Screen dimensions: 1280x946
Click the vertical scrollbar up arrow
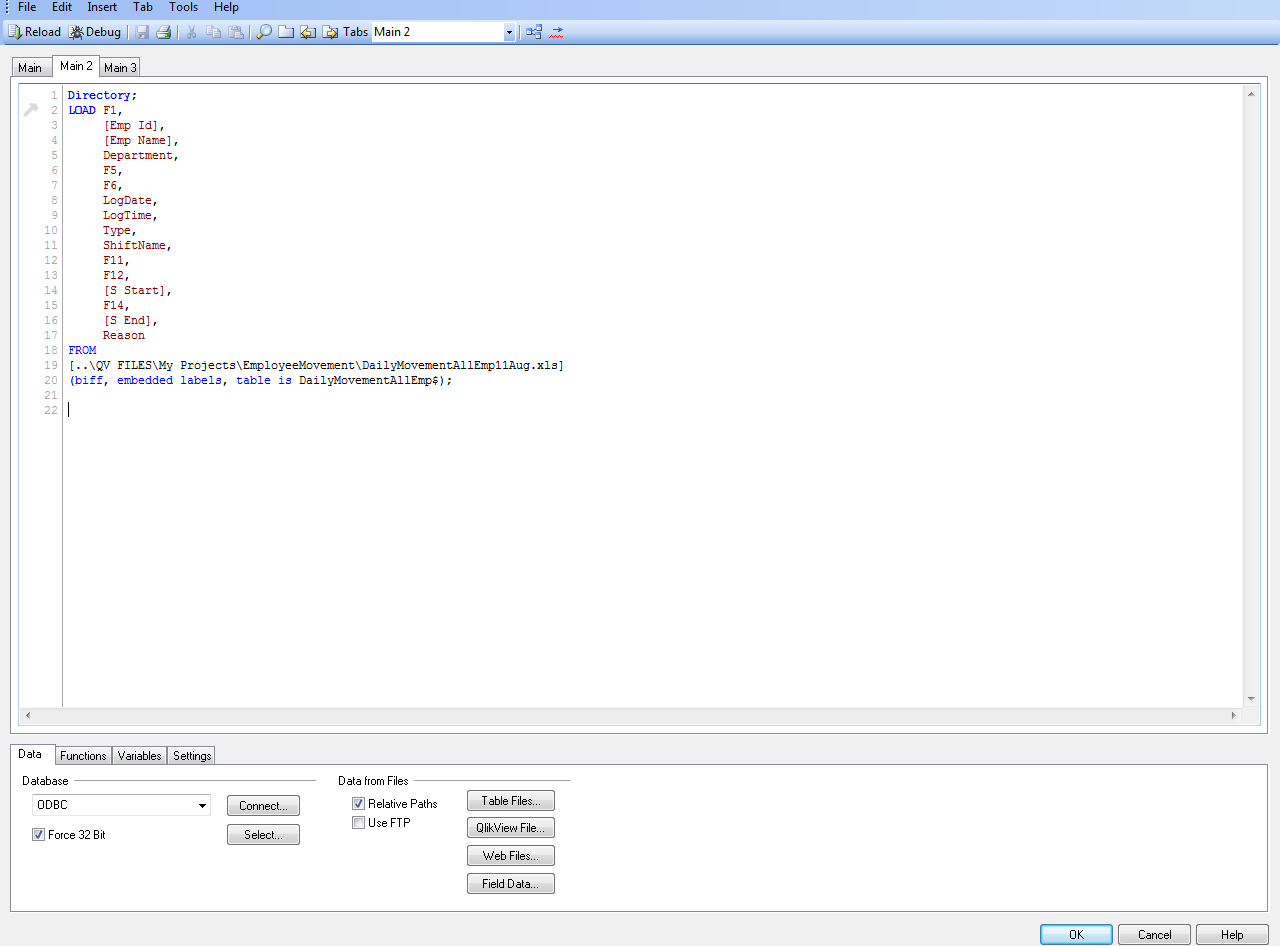[x=1251, y=93]
